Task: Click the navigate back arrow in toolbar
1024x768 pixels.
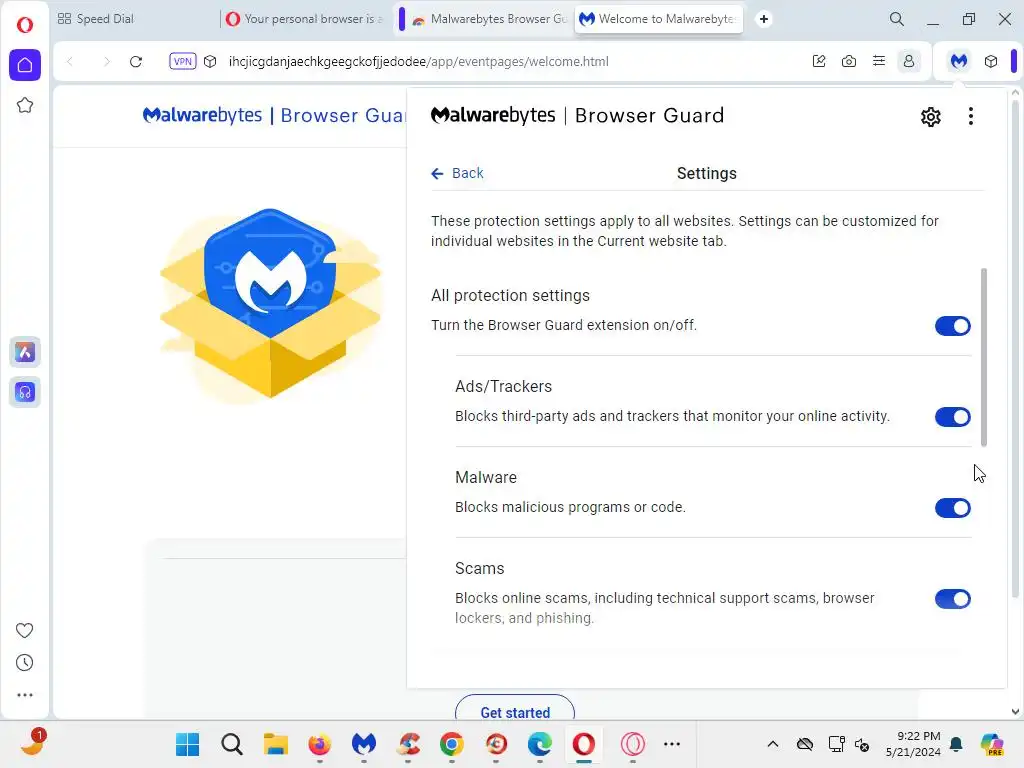Action: pyautogui.click(x=70, y=61)
